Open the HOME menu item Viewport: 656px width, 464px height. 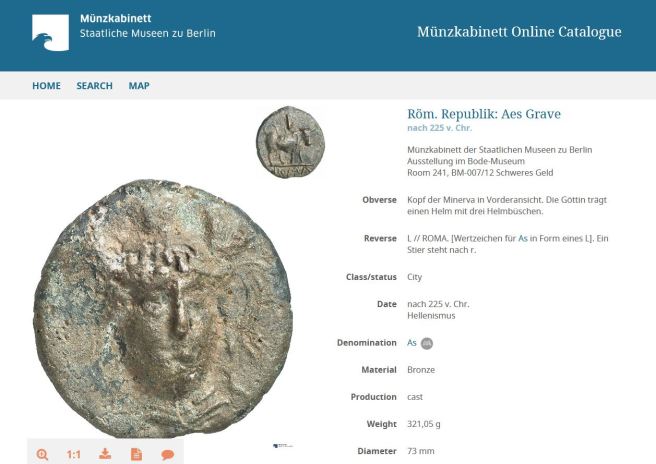pos(46,86)
